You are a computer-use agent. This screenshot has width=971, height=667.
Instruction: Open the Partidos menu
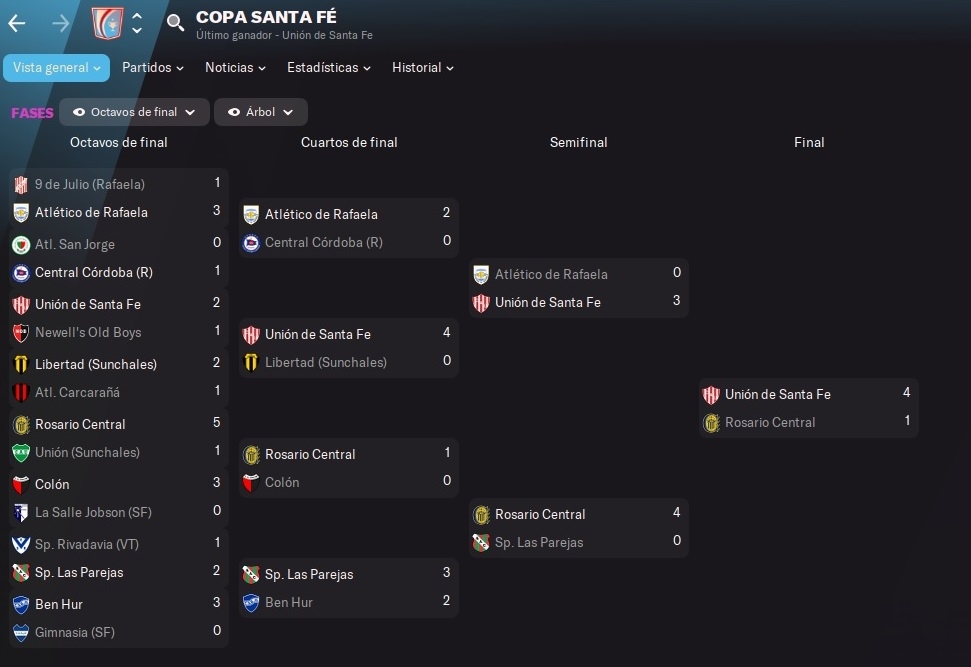(152, 68)
